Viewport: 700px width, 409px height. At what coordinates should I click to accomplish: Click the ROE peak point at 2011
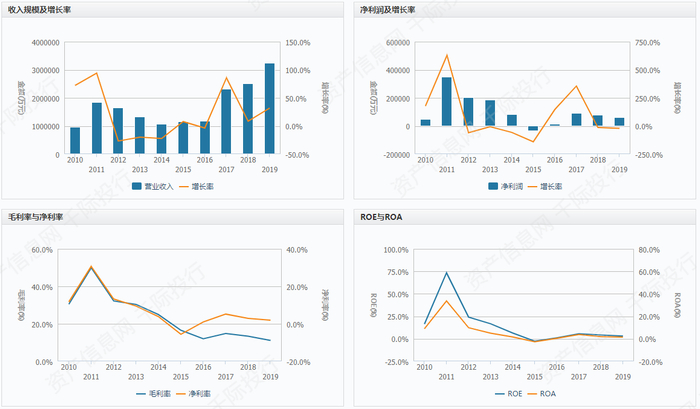[x=446, y=272]
